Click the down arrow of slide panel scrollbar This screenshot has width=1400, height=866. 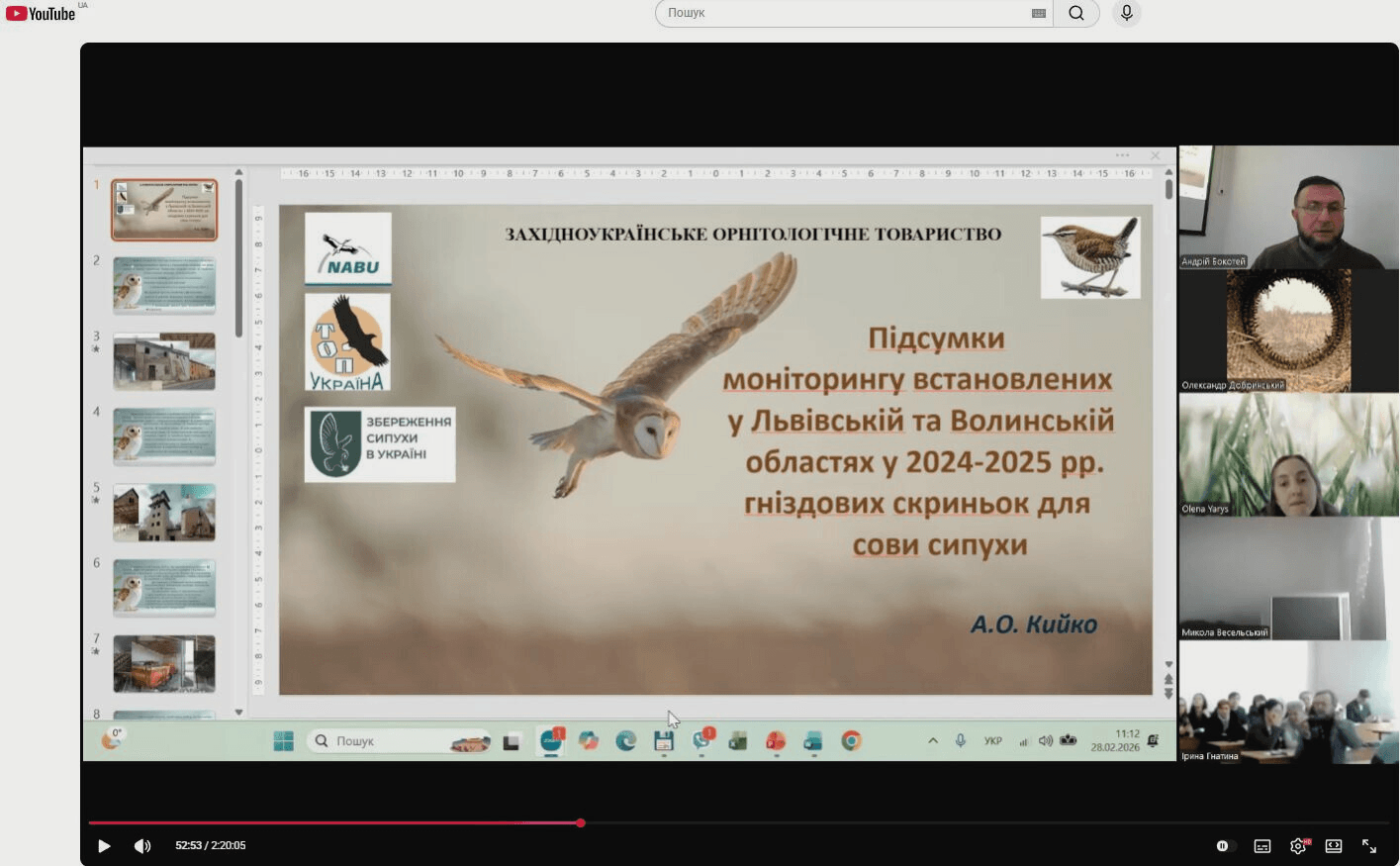click(238, 712)
